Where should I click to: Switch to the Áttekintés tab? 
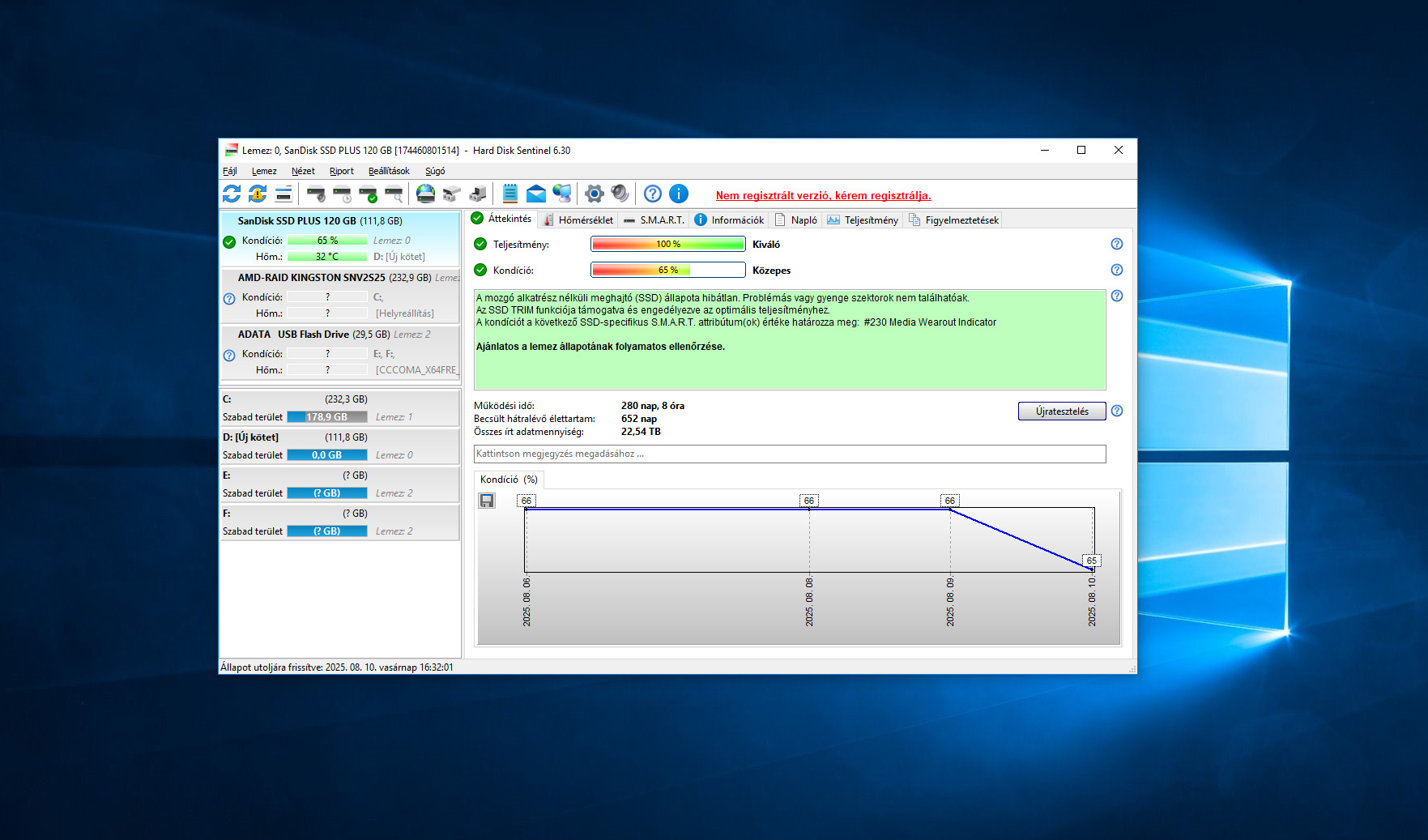click(501, 219)
